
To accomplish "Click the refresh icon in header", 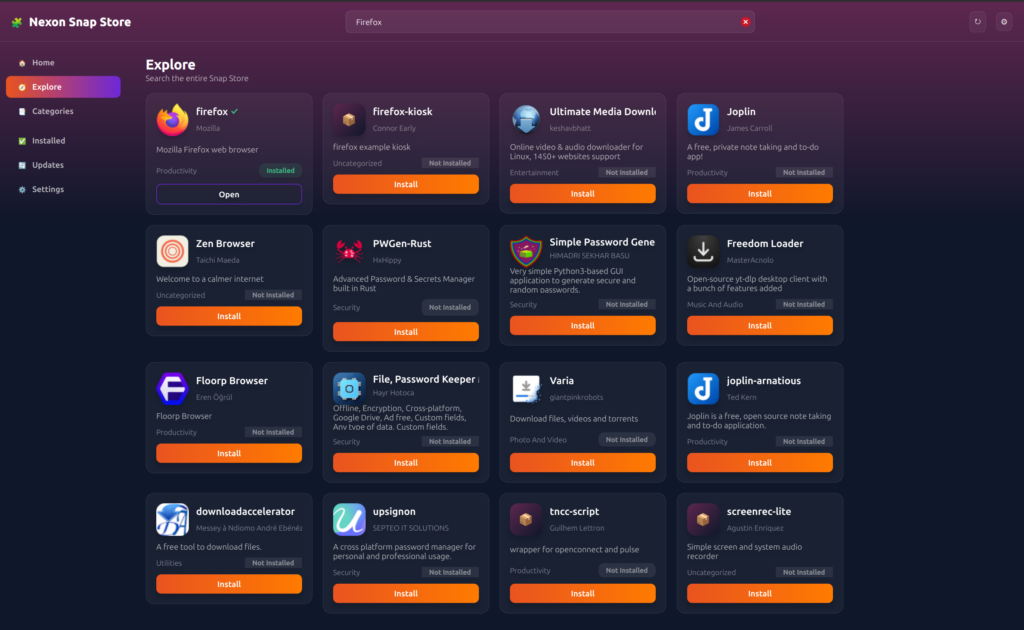I will pyautogui.click(x=978, y=22).
